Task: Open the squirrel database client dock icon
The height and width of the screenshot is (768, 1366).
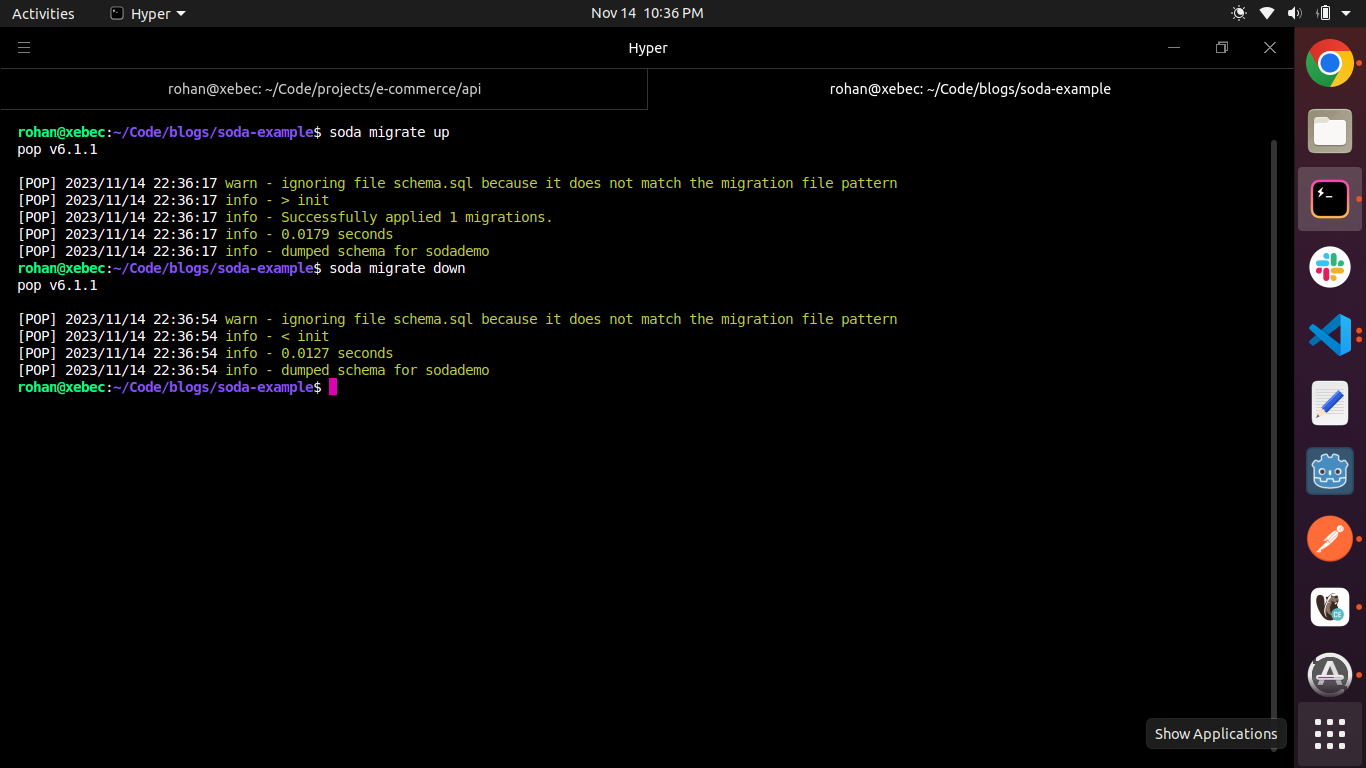Action: click(1330, 607)
